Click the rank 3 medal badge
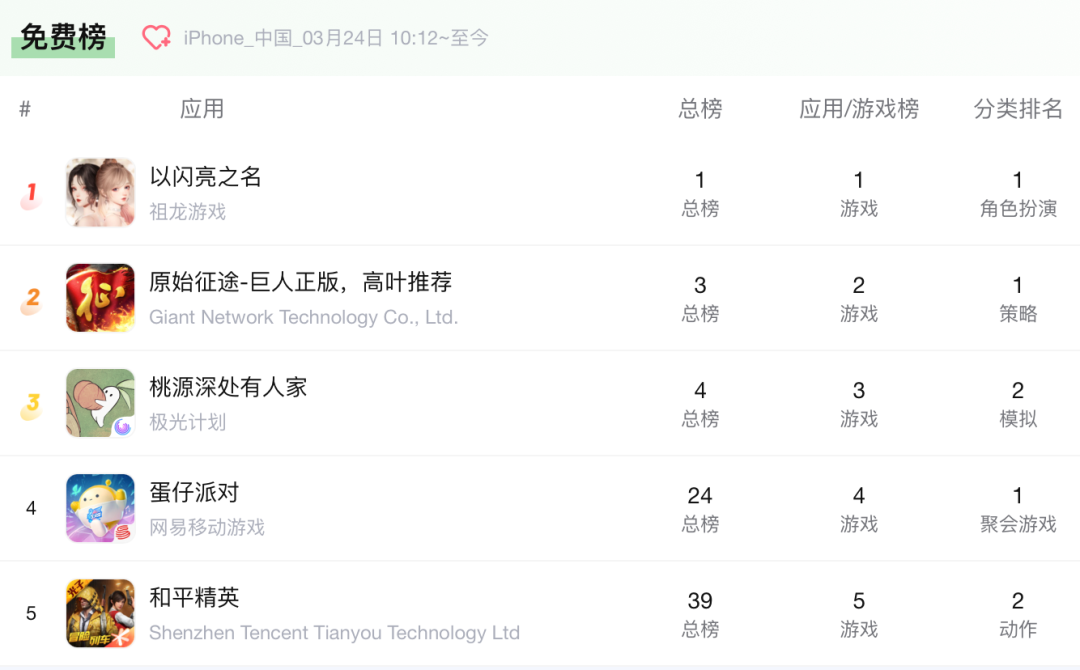This screenshot has height=670, width=1080. [31, 406]
